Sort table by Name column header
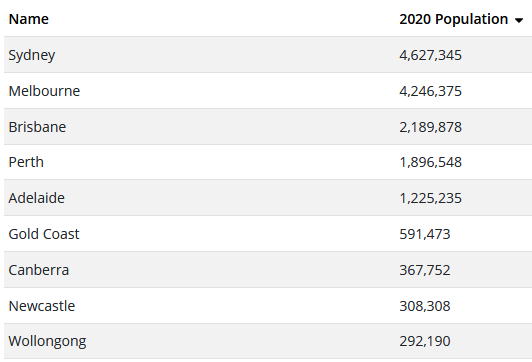This screenshot has width=532, height=362. pos(28,19)
